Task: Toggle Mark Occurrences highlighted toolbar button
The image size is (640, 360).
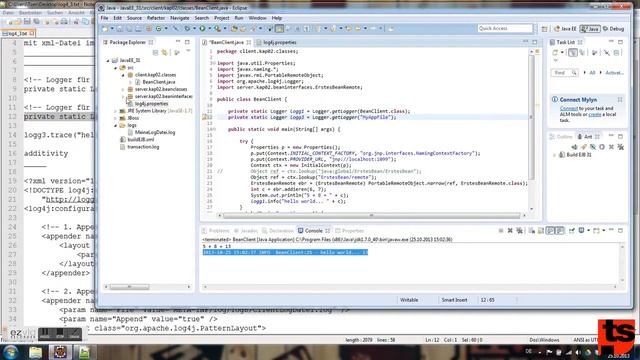Action: click(x=279, y=29)
